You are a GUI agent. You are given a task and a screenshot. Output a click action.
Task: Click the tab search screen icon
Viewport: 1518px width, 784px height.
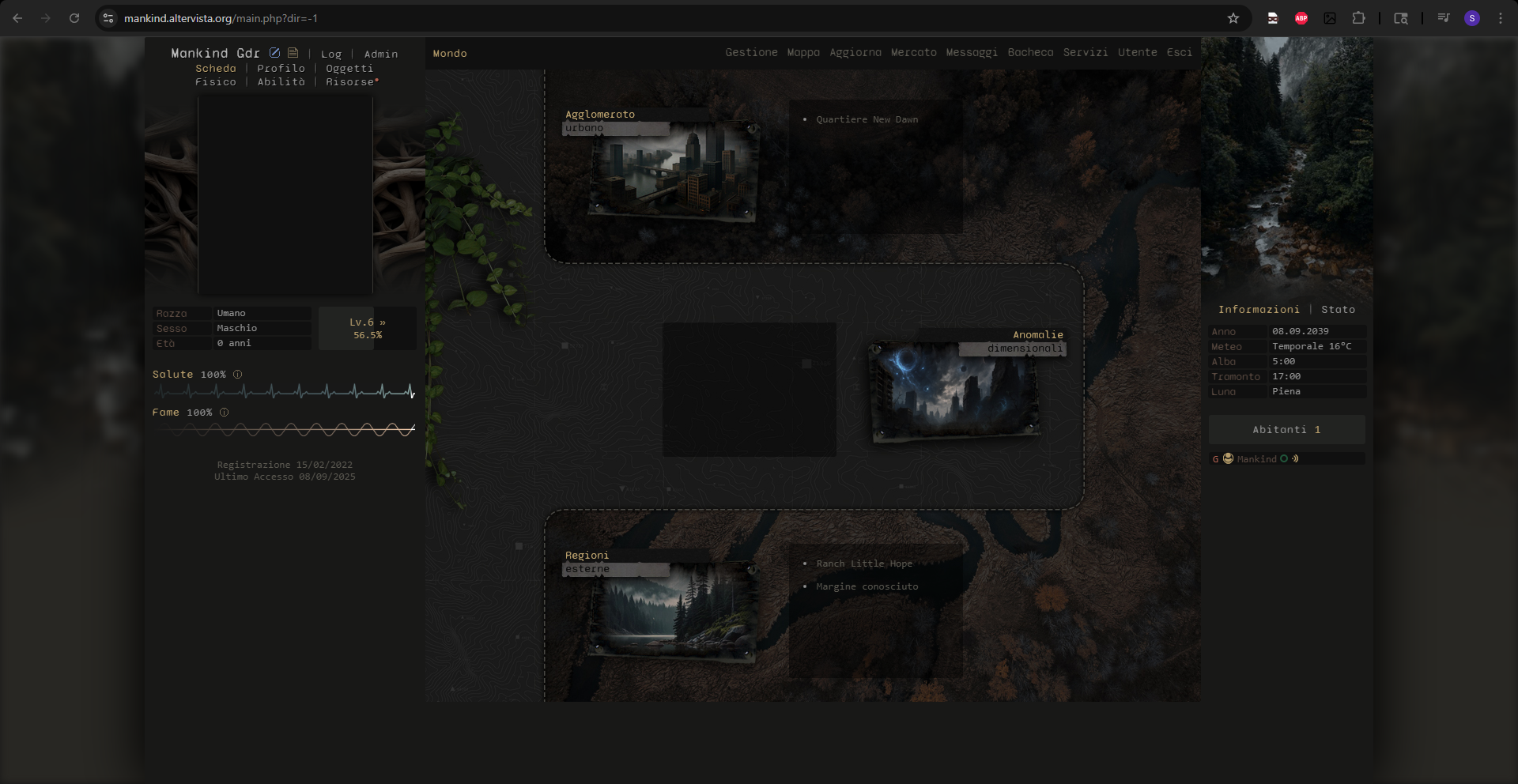pyautogui.click(x=1401, y=18)
